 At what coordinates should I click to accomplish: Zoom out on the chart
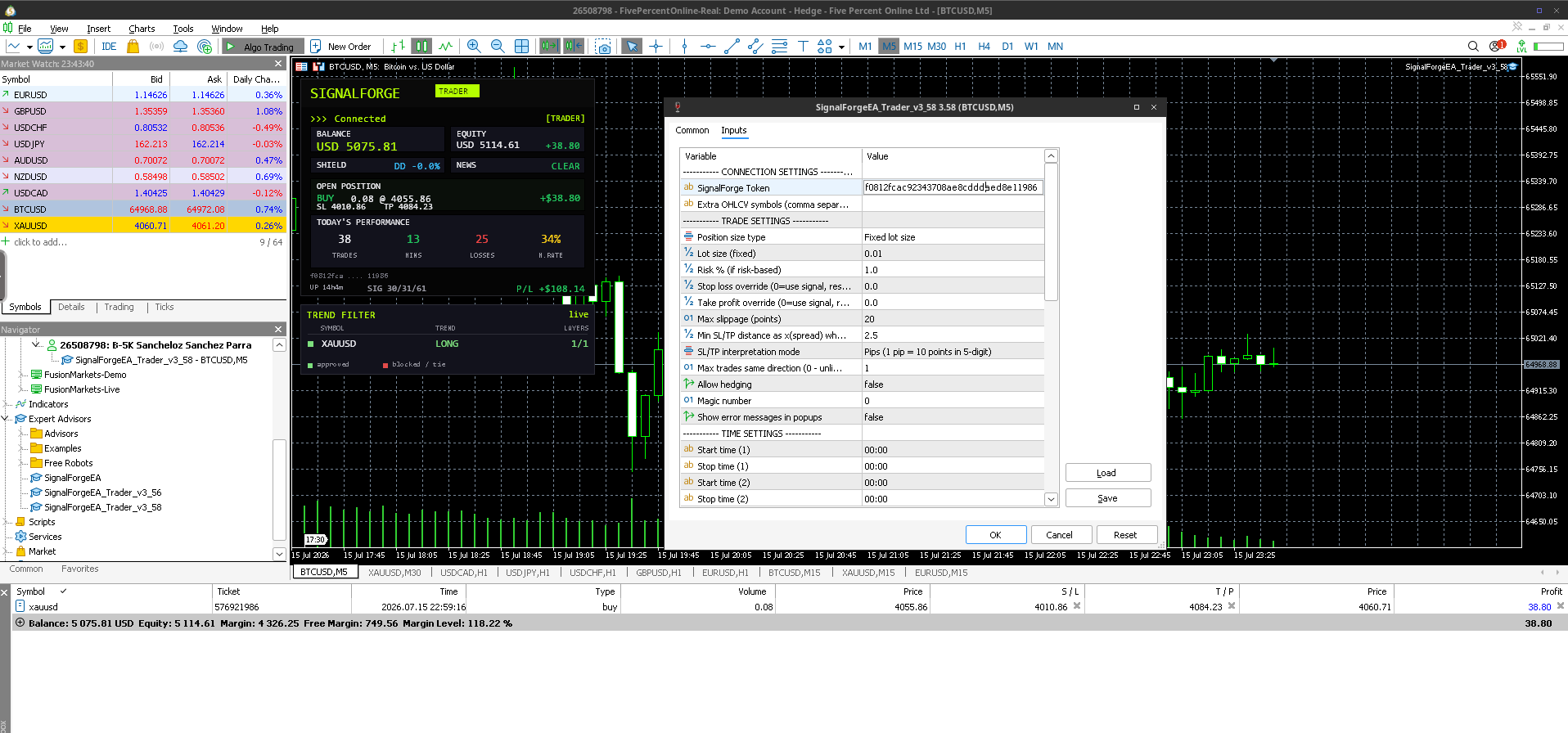(497, 47)
